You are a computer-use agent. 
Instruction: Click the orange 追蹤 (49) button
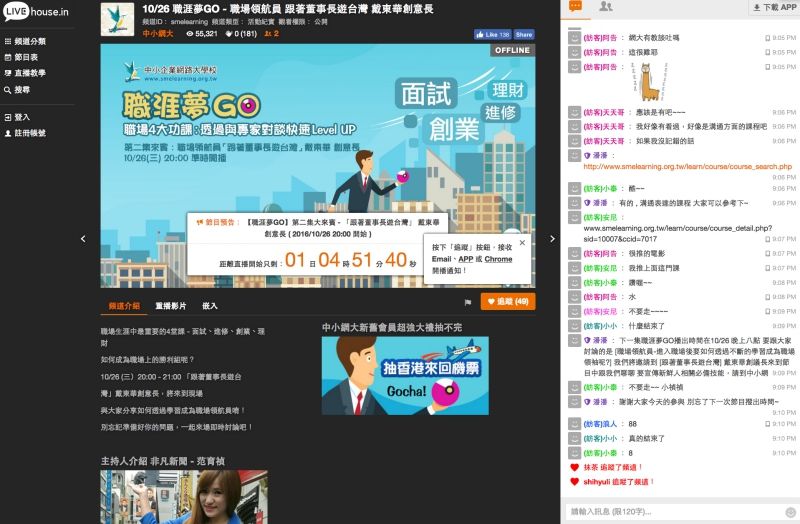point(508,302)
